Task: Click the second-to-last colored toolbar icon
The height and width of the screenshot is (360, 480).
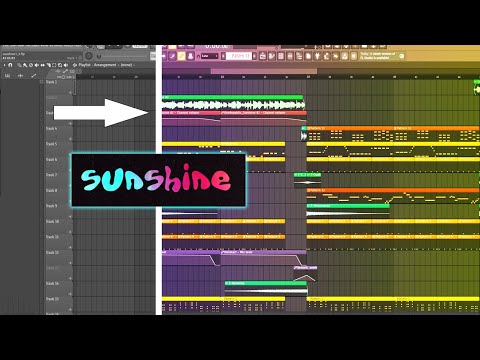Action: (x=344, y=56)
